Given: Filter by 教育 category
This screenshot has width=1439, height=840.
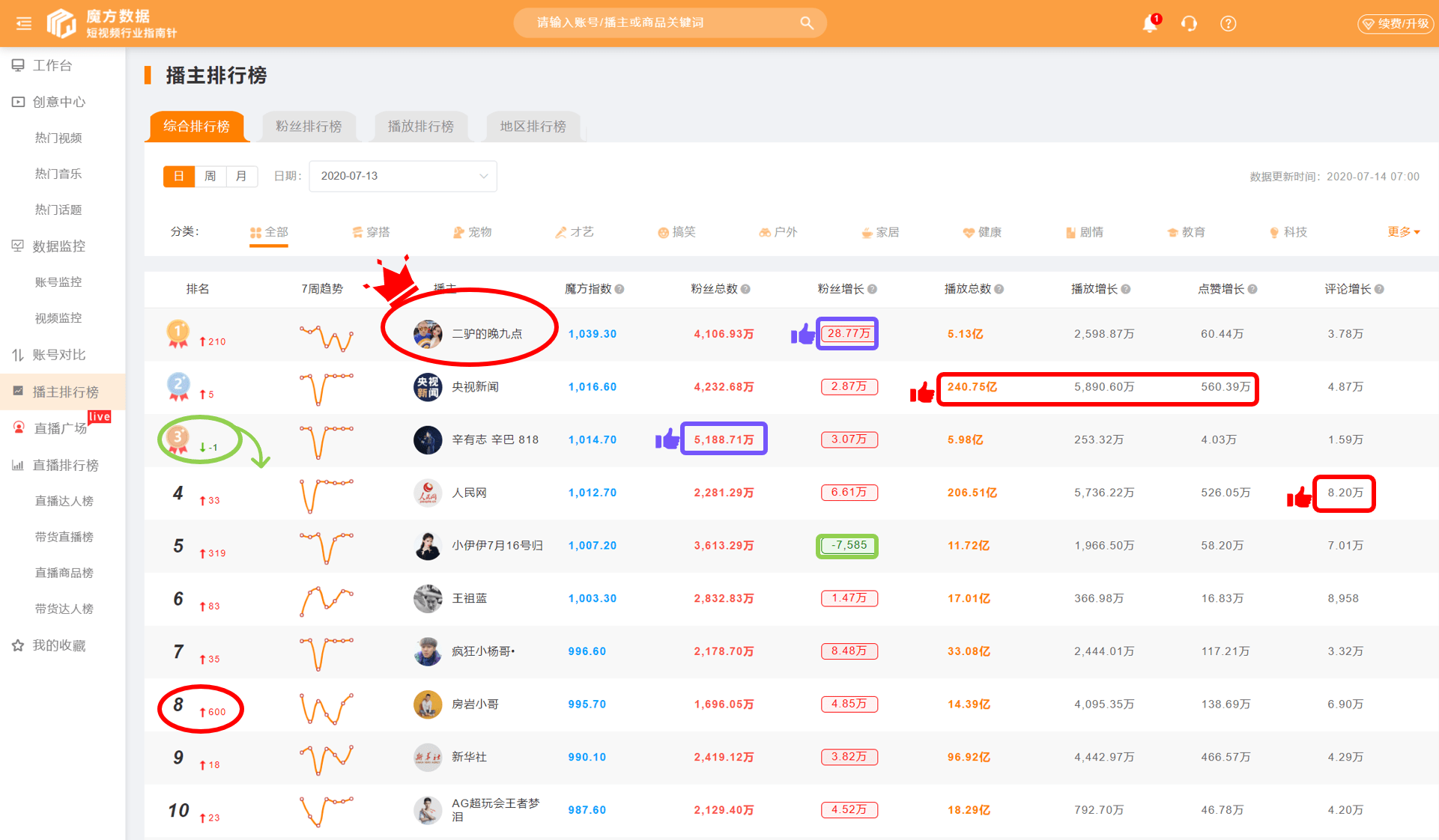Looking at the screenshot, I should pyautogui.click(x=1186, y=232).
